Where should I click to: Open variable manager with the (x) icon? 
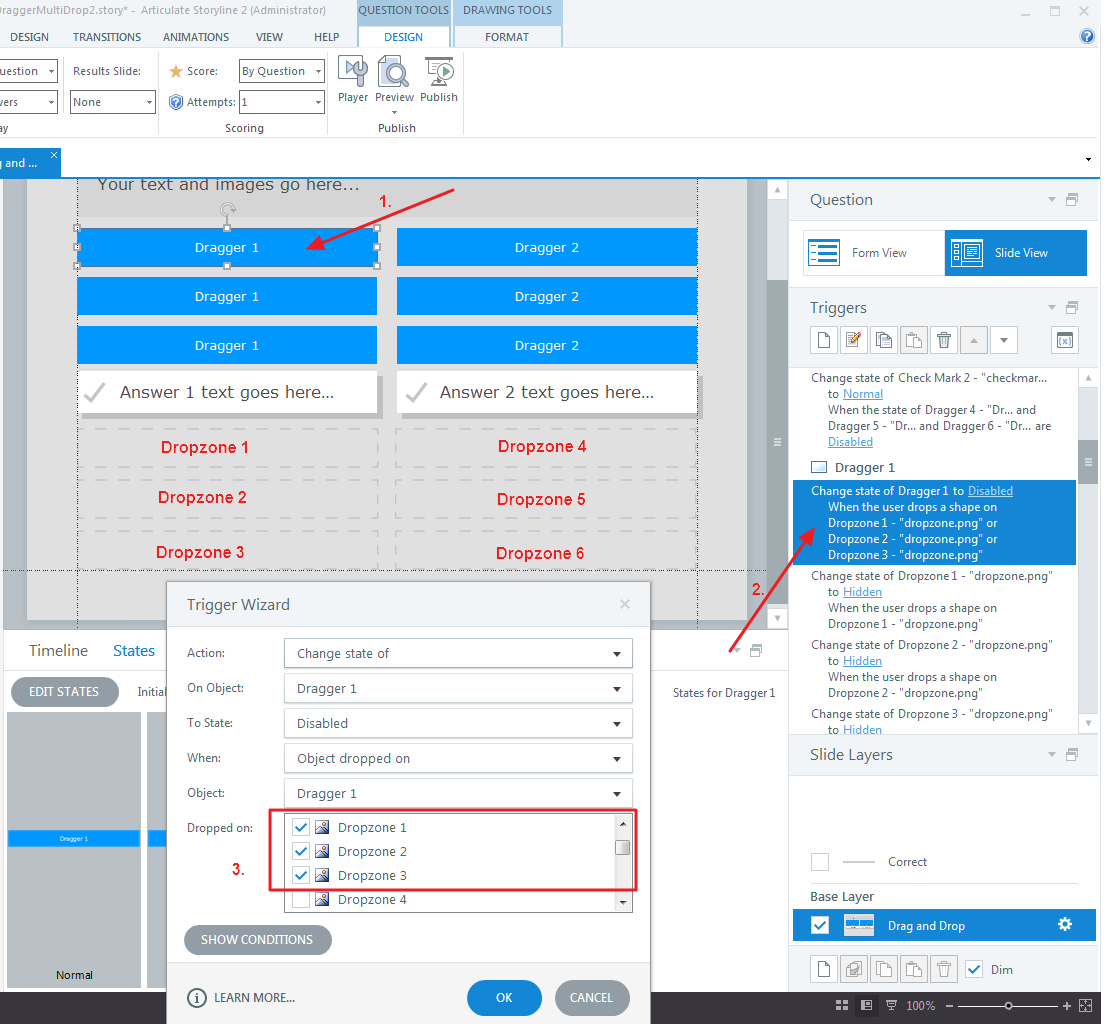(1064, 340)
